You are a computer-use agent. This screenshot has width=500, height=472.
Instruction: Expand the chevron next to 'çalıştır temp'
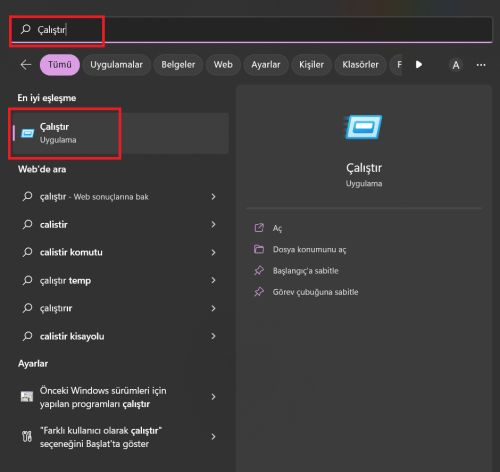coord(213,280)
